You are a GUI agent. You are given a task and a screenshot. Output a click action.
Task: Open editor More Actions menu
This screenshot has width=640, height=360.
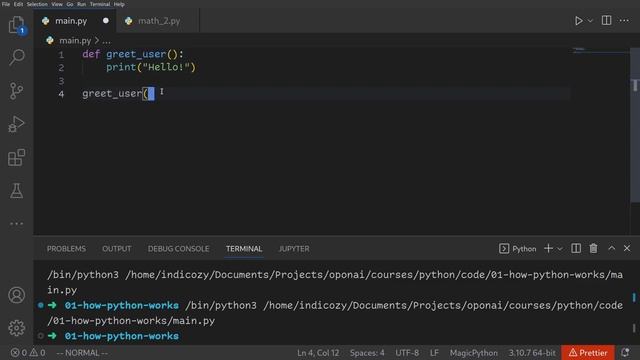(624, 20)
